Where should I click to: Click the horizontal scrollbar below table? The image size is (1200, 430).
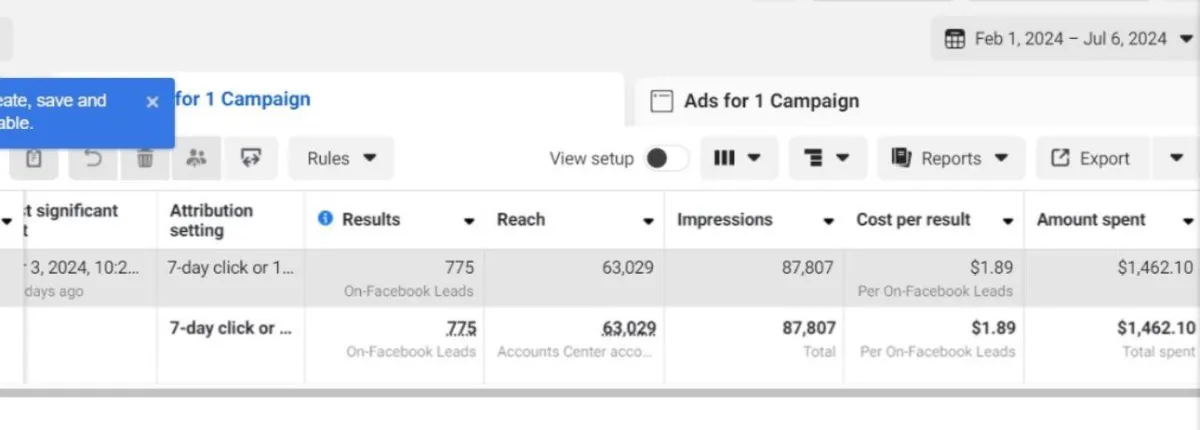600,393
